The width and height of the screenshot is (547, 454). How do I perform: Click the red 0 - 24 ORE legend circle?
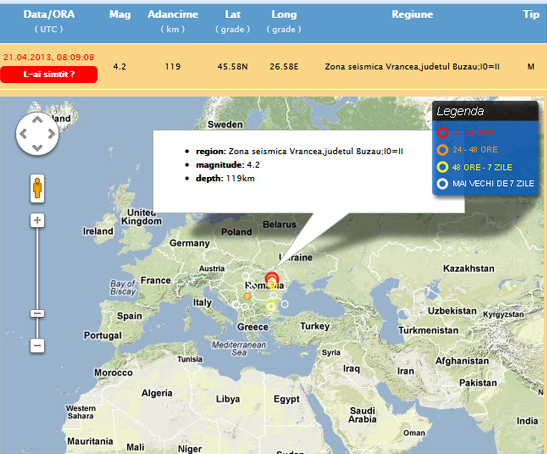[x=442, y=133]
